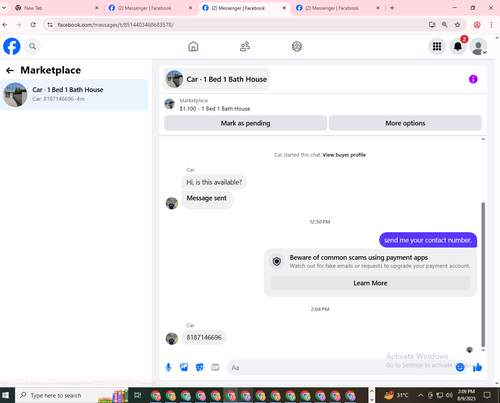
Task: Open Chrome's three-dot menu
Action: pyautogui.click(x=491, y=25)
